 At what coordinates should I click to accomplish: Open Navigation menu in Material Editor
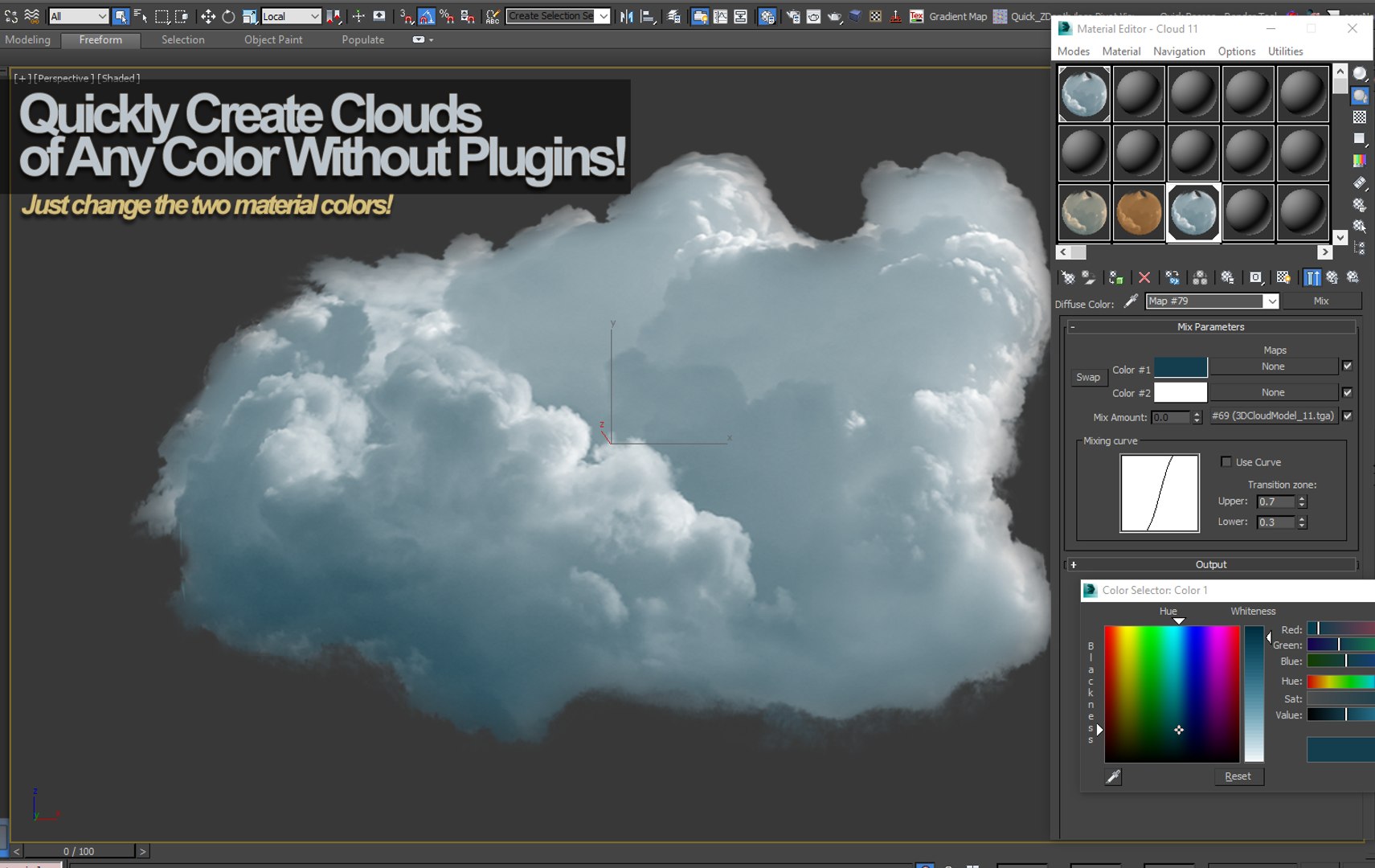[x=1179, y=51]
